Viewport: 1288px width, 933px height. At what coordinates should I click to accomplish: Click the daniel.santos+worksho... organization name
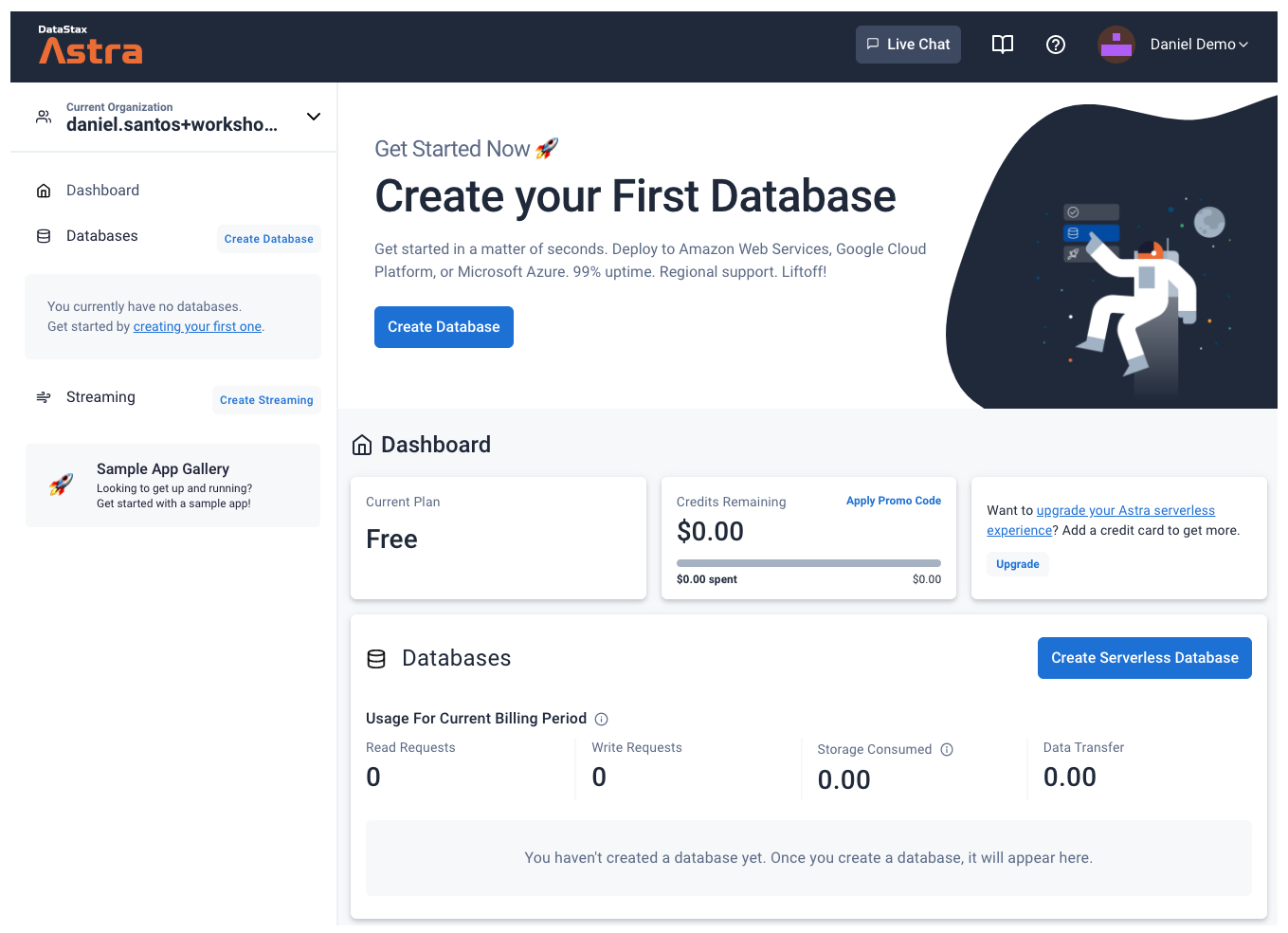172,125
